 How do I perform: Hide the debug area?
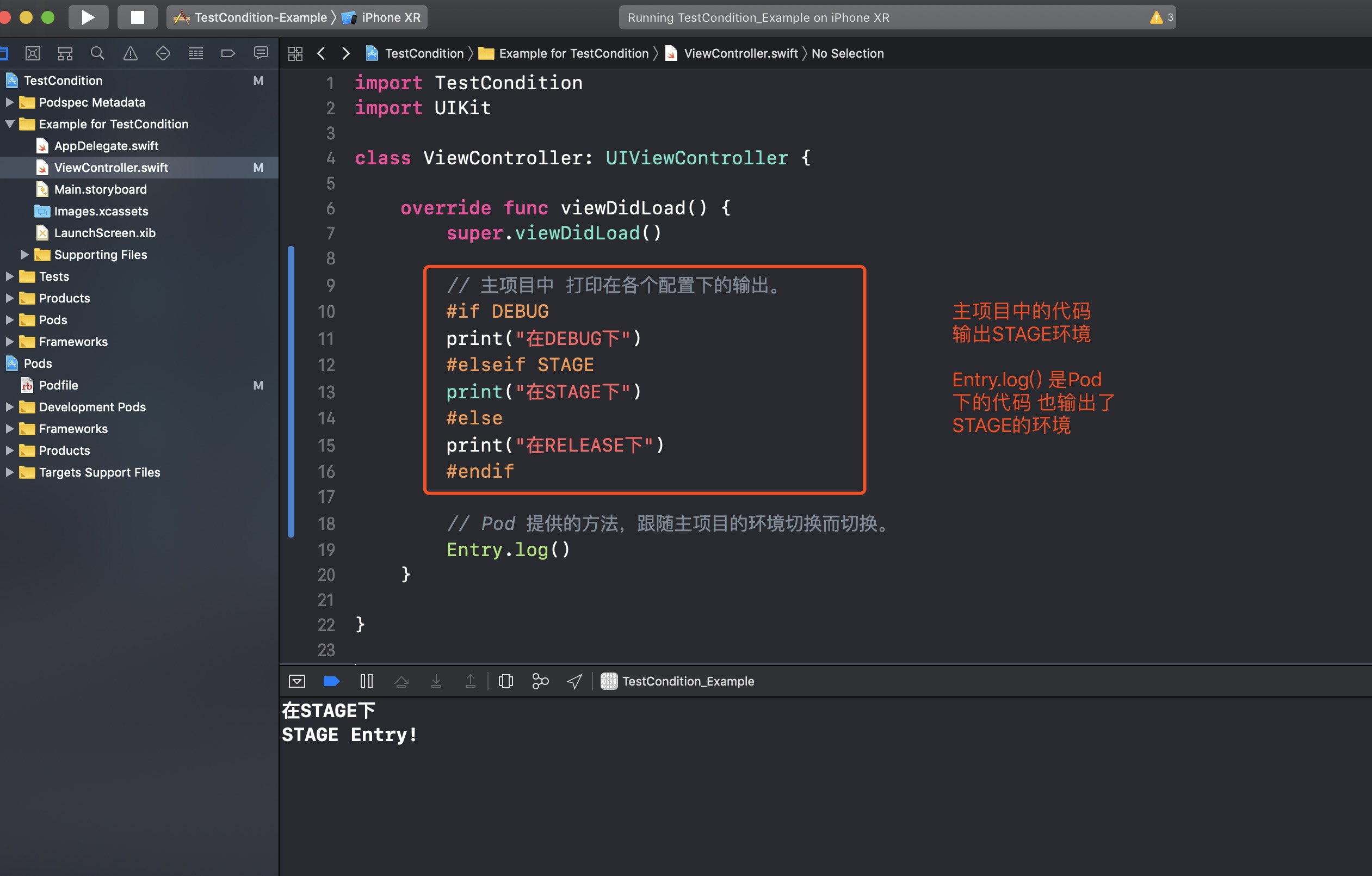tap(297, 681)
